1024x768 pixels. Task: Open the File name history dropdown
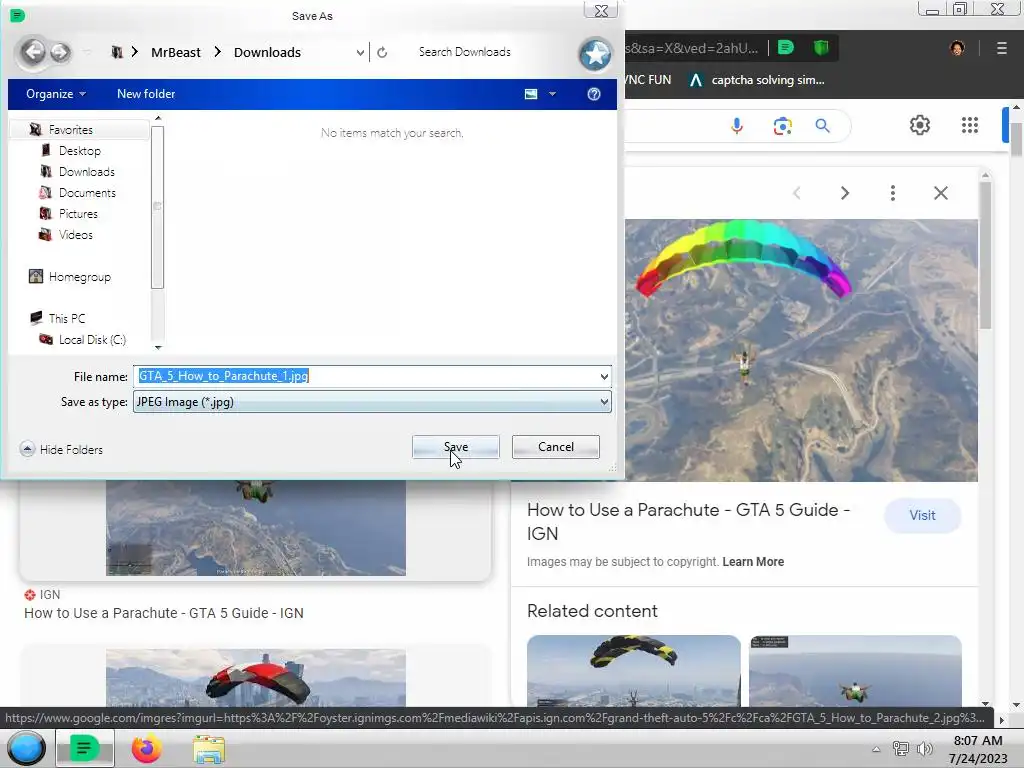(604, 376)
